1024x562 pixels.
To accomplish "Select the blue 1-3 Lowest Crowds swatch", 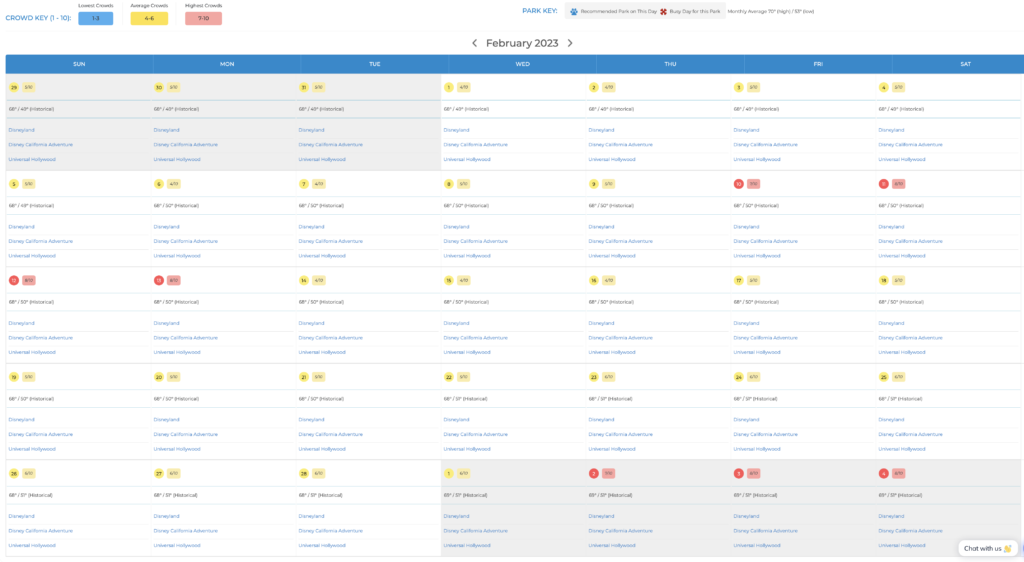I will point(95,18).
